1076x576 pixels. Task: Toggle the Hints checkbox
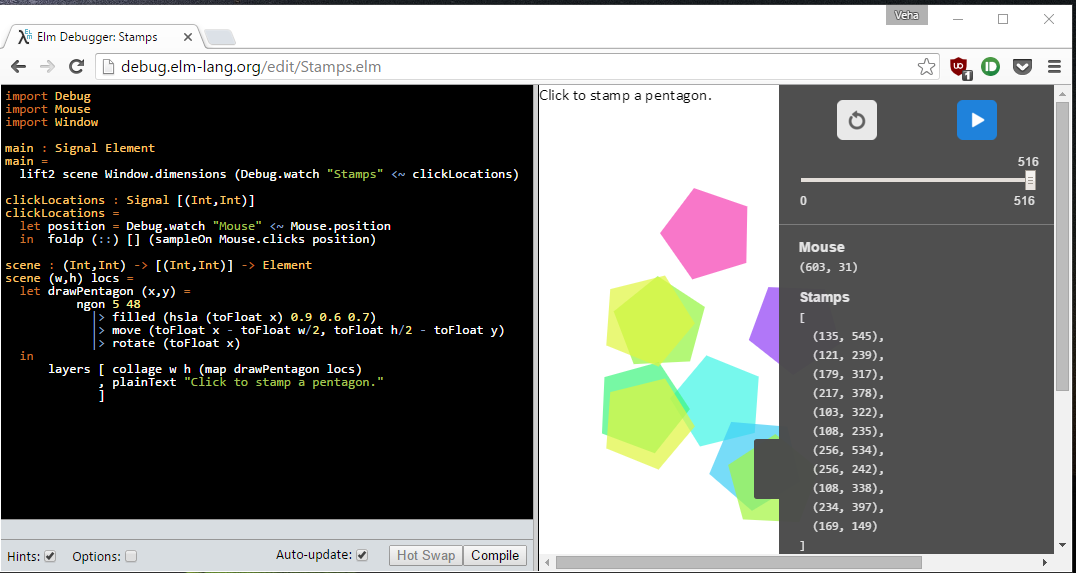(x=49, y=556)
